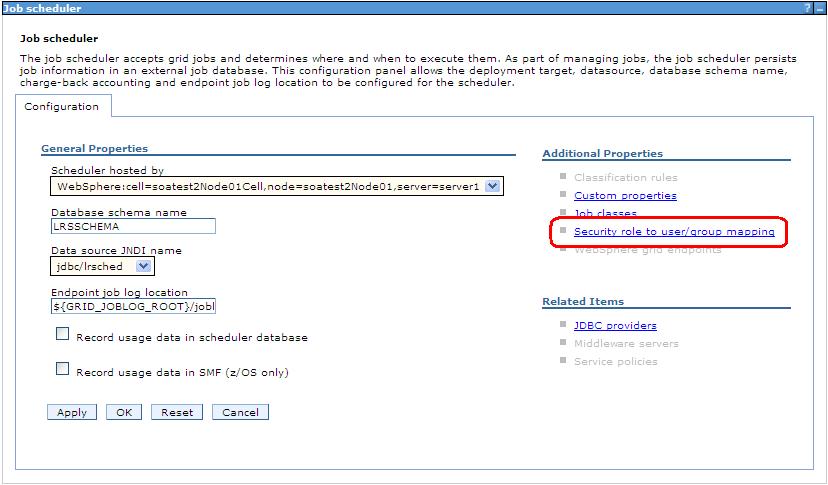This screenshot has width=828, height=485.
Task: Enable Record usage data in scheduler database
Action: pyautogui.click(x=62, y=335)
